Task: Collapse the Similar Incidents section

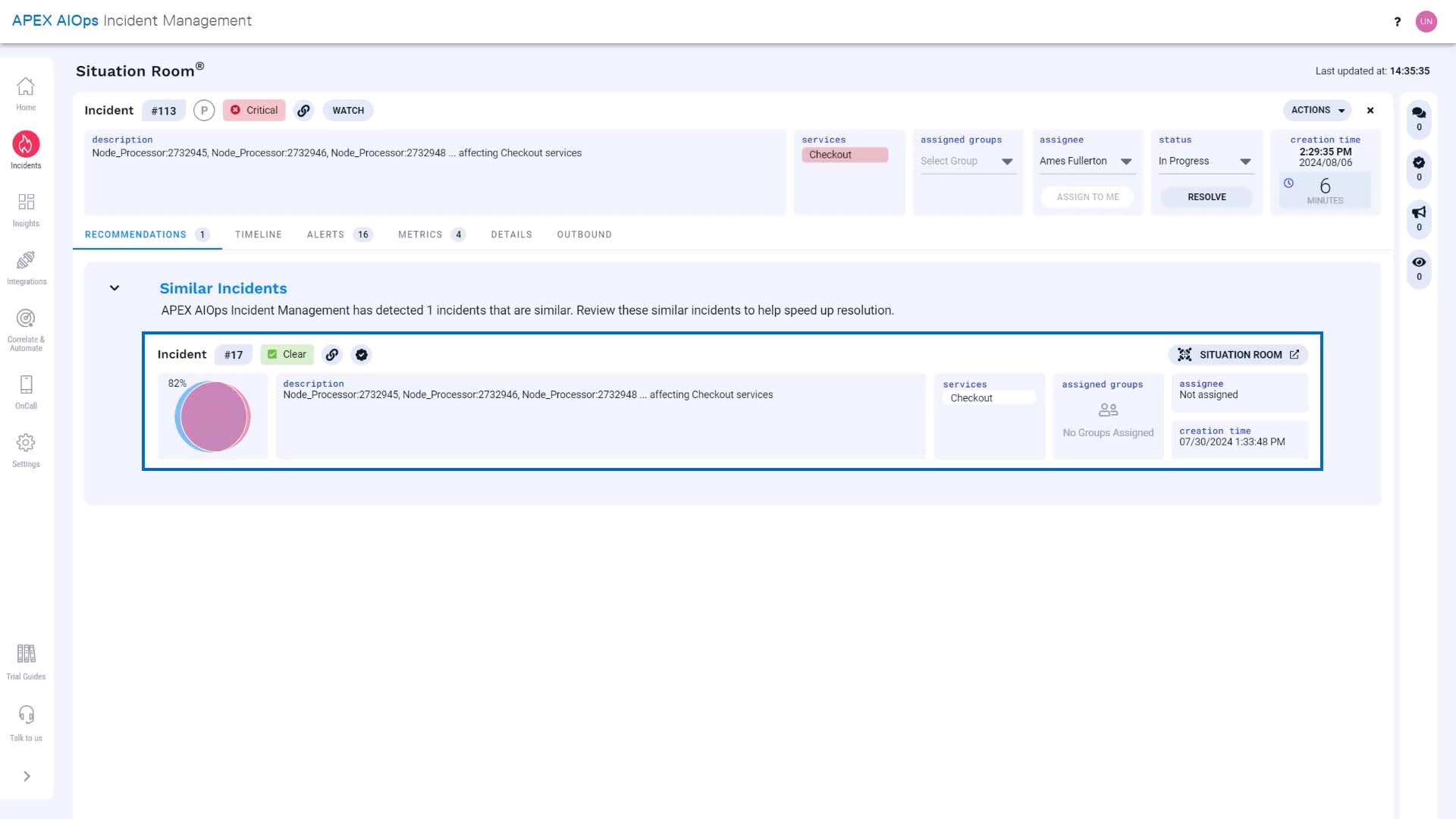Action: (x=115, y=288)
